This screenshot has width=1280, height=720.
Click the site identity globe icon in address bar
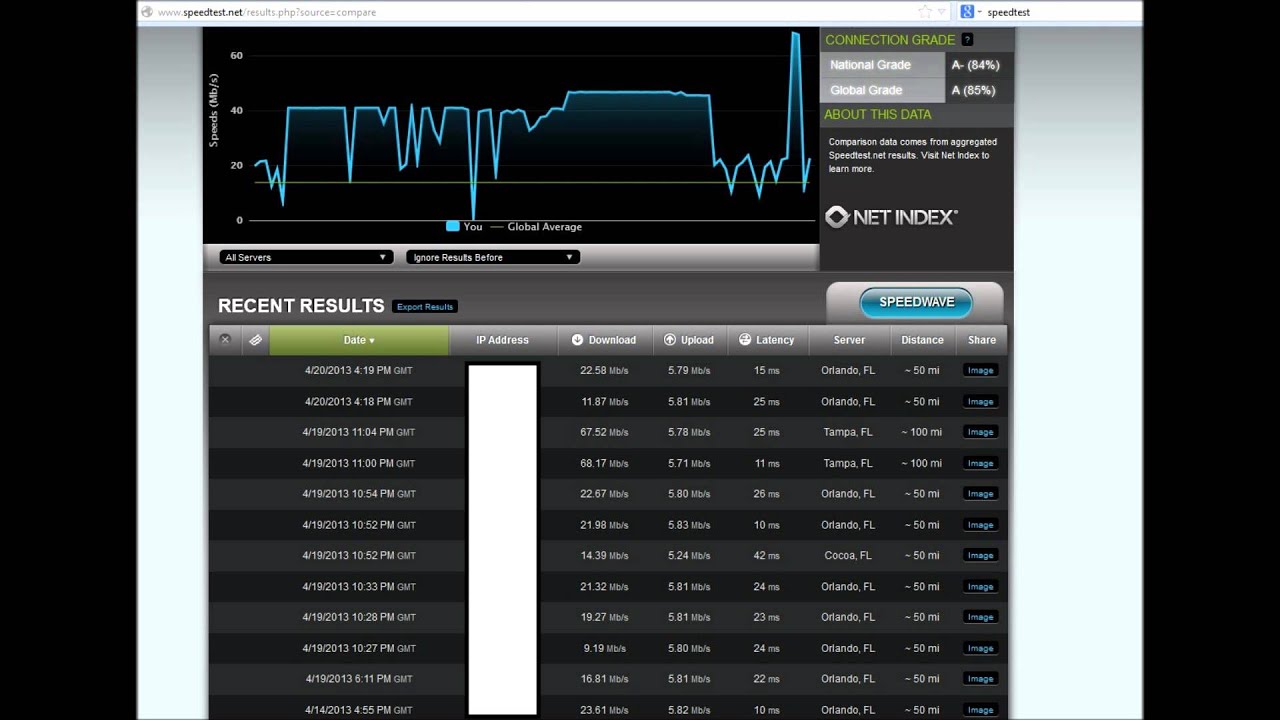[147, 12]
